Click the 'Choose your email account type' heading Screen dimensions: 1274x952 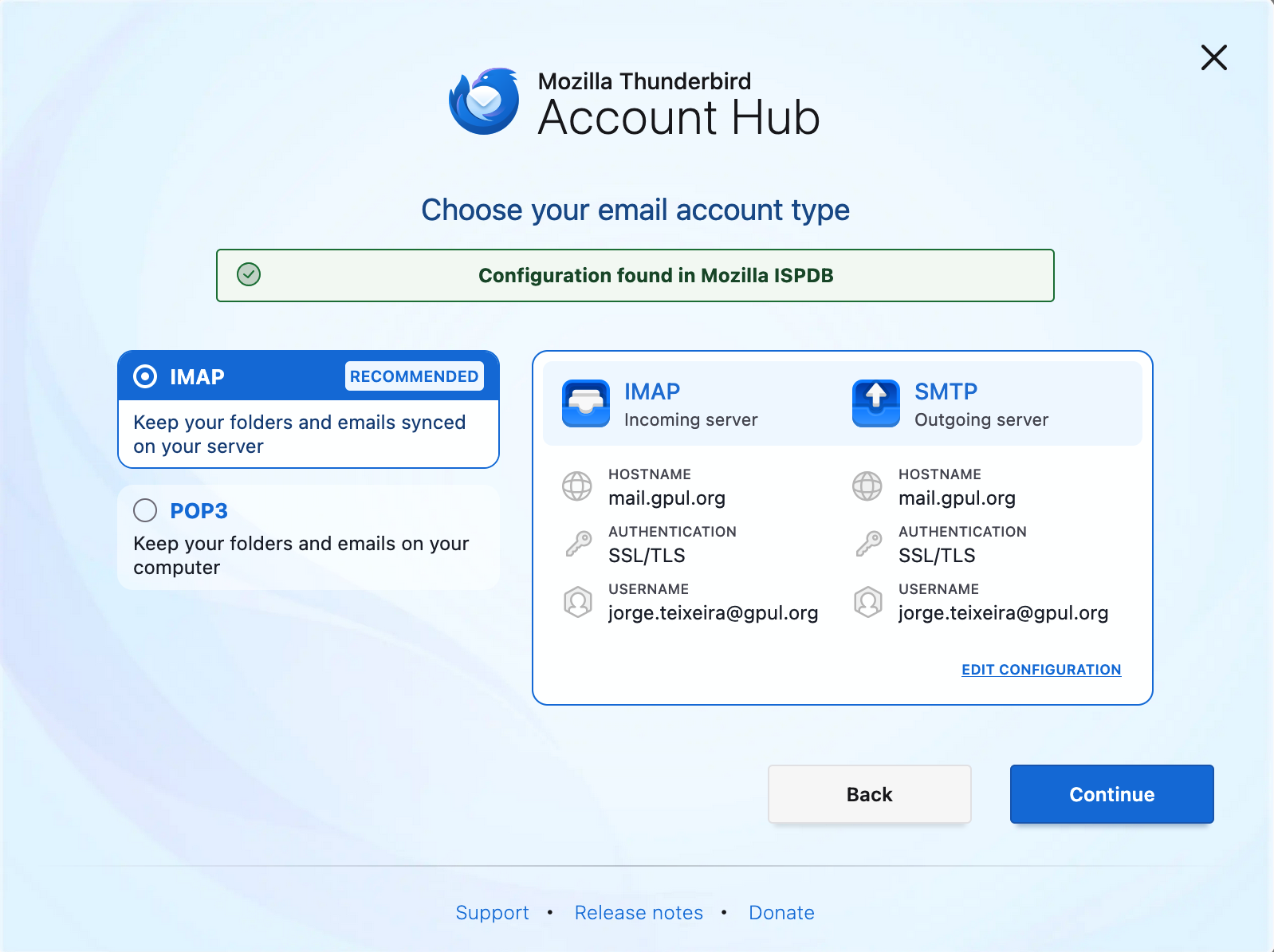[635, 210]
